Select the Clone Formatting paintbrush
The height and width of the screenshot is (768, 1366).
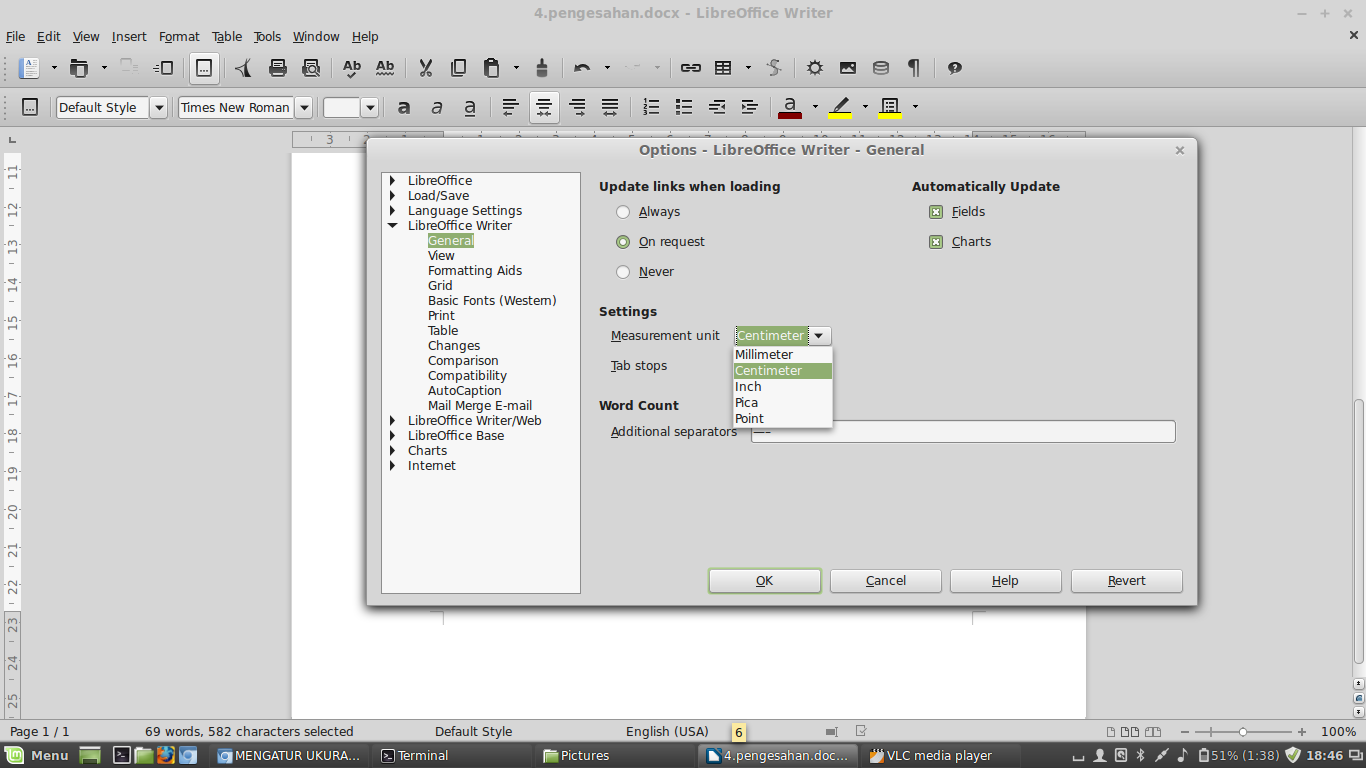point(542,68)
